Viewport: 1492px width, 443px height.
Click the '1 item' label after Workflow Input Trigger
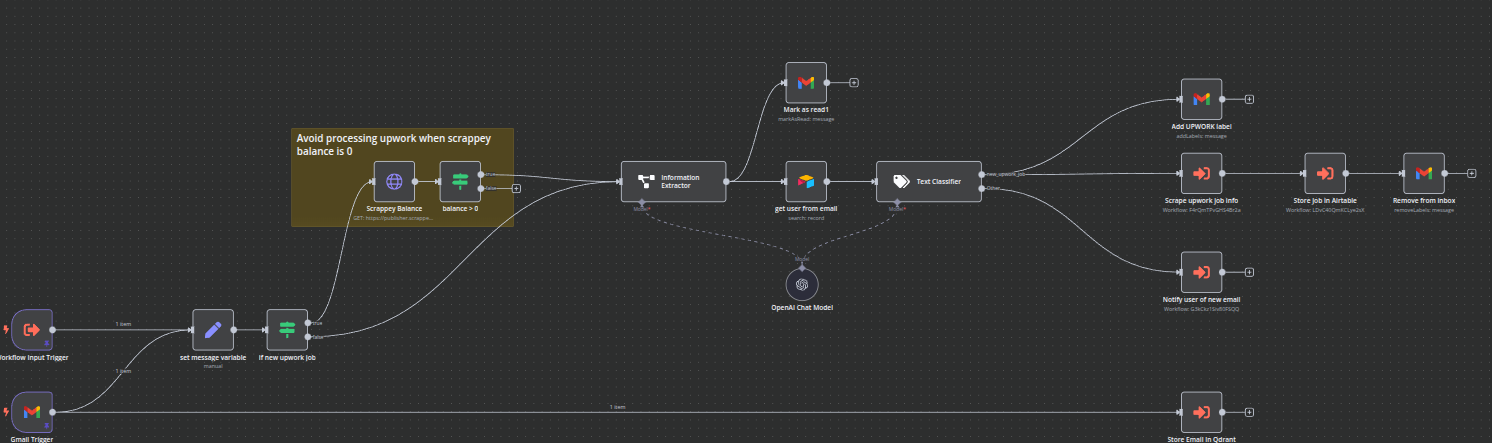pos(122,324)
